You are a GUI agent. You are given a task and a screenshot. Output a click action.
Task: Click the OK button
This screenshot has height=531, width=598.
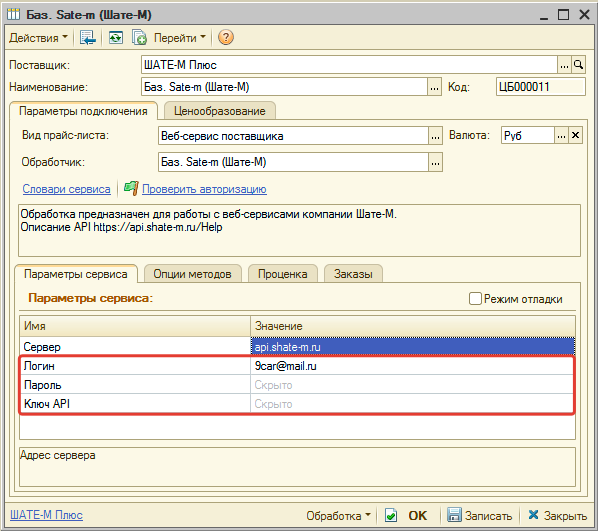point(417,515)
